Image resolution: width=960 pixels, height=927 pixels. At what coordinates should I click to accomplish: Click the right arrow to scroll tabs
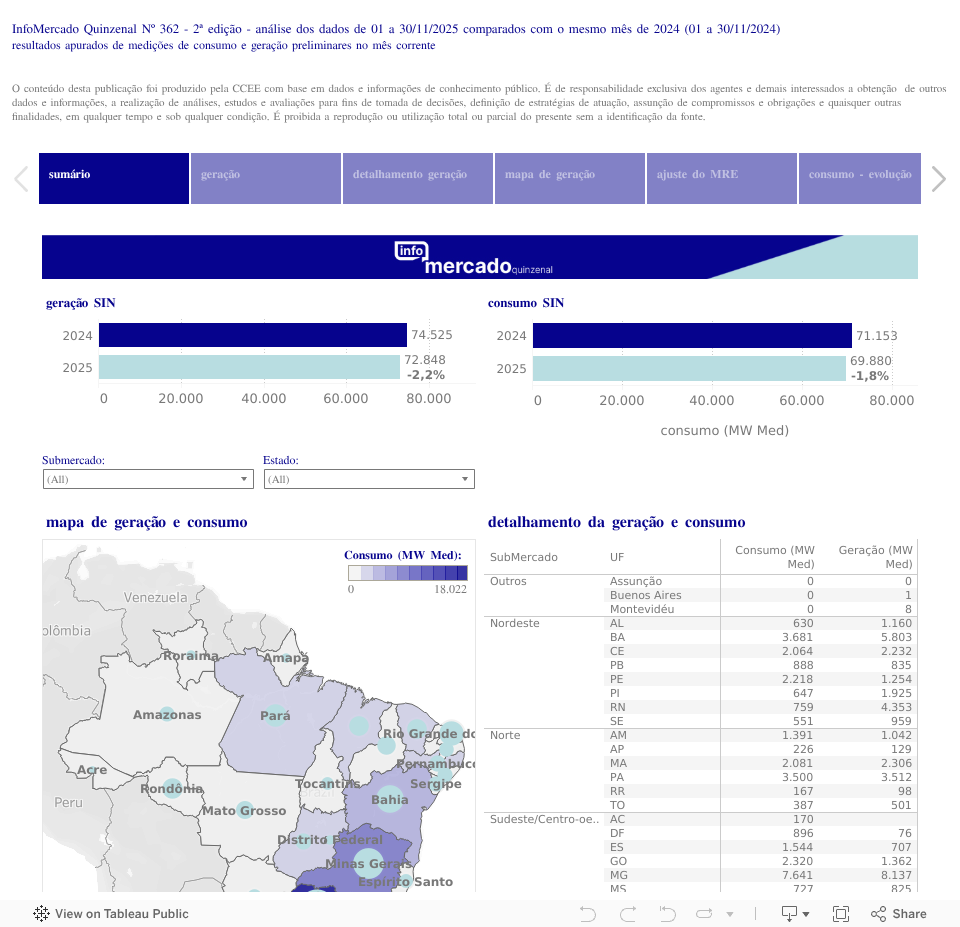(x=938, y=178)
